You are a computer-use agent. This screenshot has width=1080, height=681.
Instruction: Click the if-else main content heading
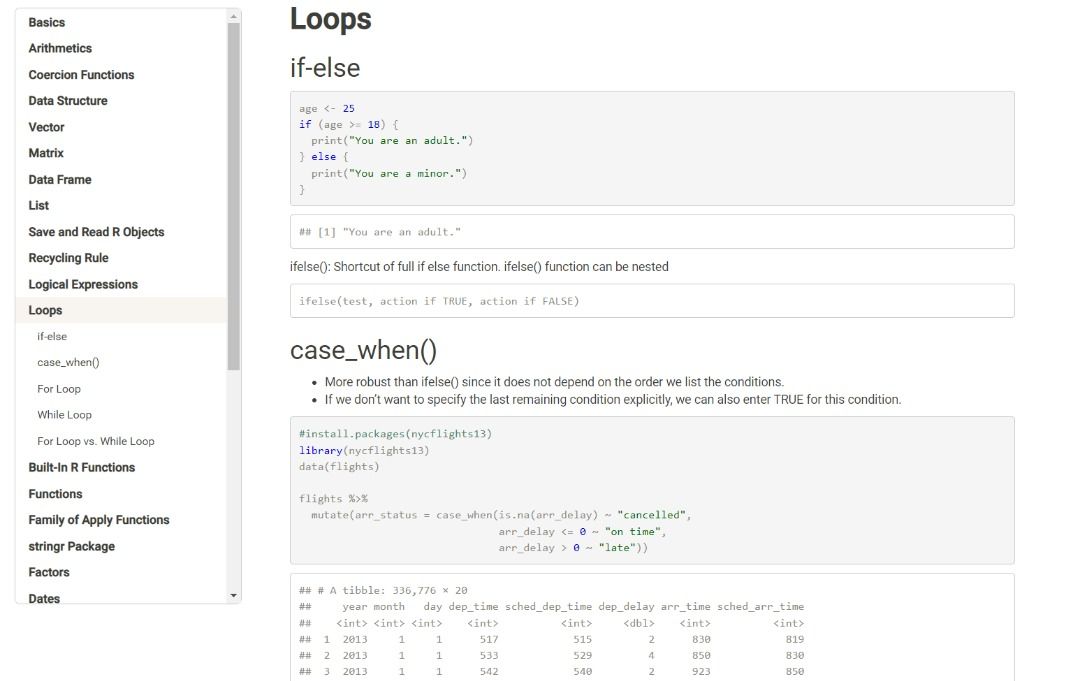(x=325, y=67)
